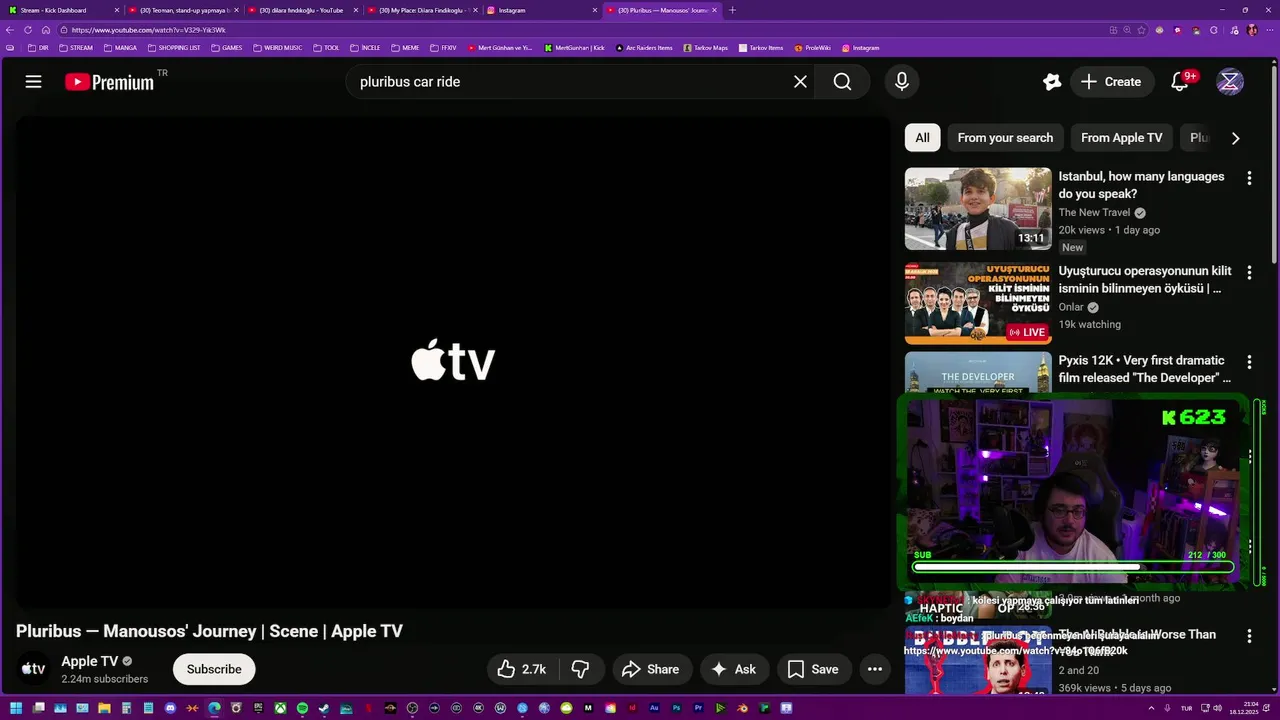Open Discord from the taskbar
The image size is (1280, 720).
(x=170, y=709)
